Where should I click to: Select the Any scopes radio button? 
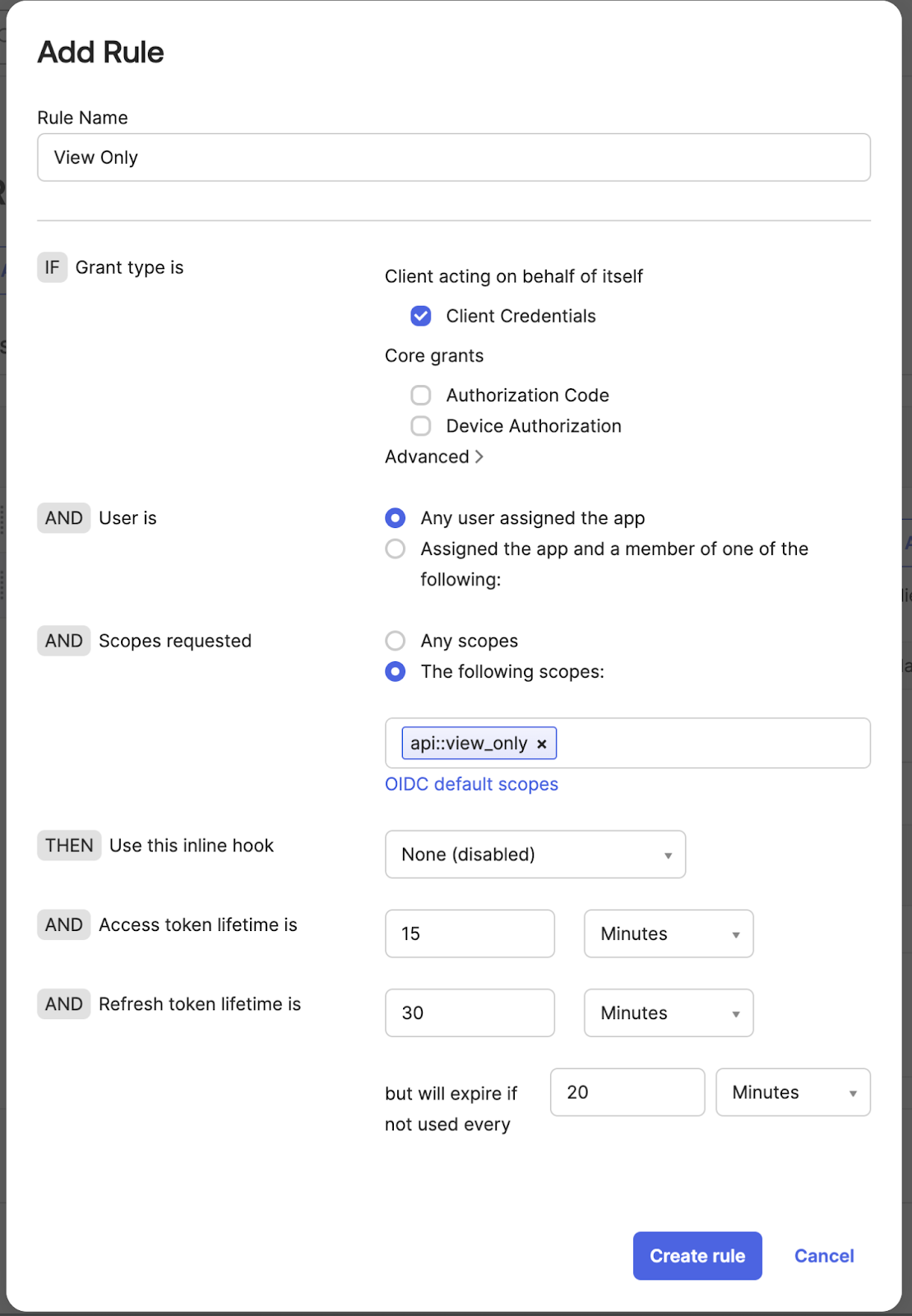(396, 641)
